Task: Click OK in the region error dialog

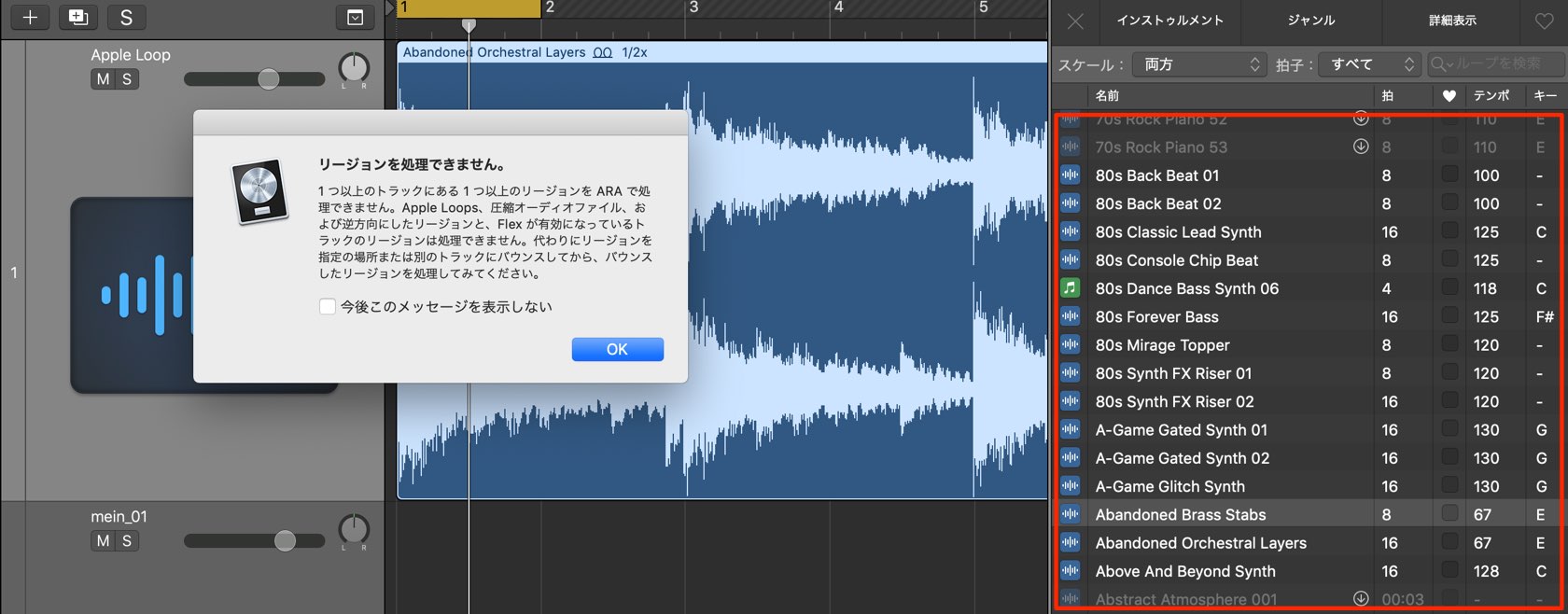Action: 617,349
